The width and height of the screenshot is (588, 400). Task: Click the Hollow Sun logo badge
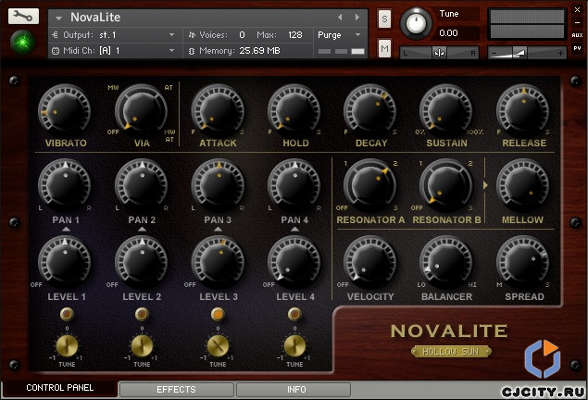tap(451, 351)
